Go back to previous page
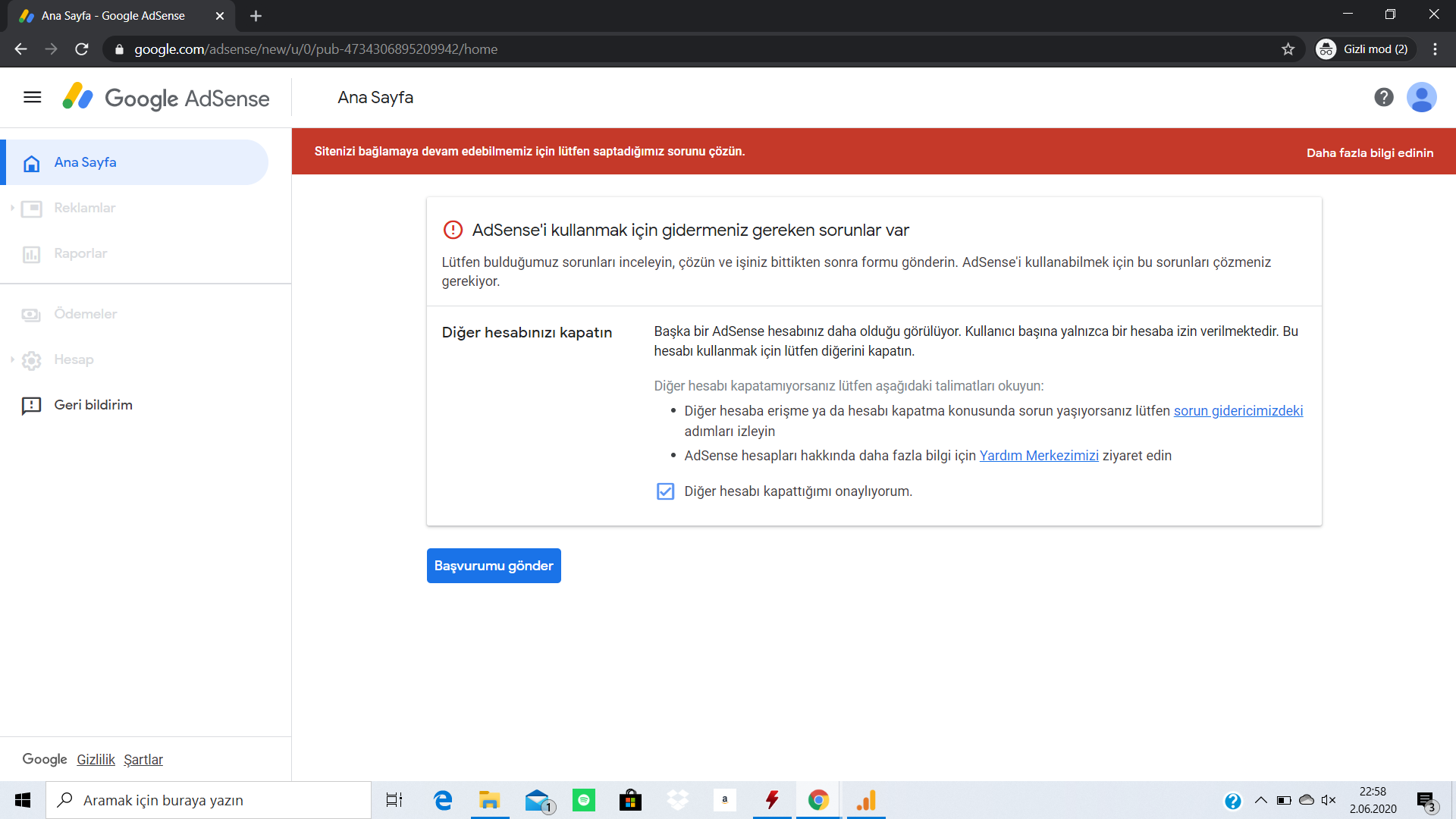1456x819 pixels. point(21,49)
